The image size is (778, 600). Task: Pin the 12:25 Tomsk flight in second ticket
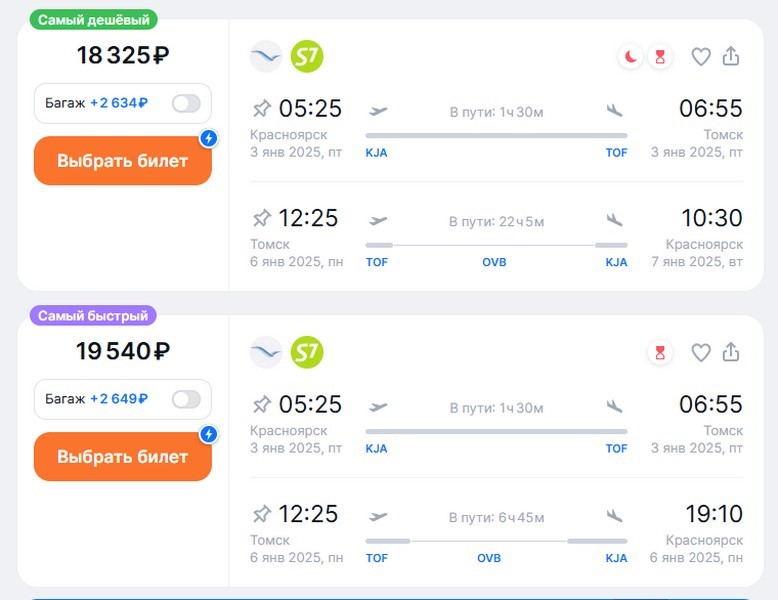[262, 514]
